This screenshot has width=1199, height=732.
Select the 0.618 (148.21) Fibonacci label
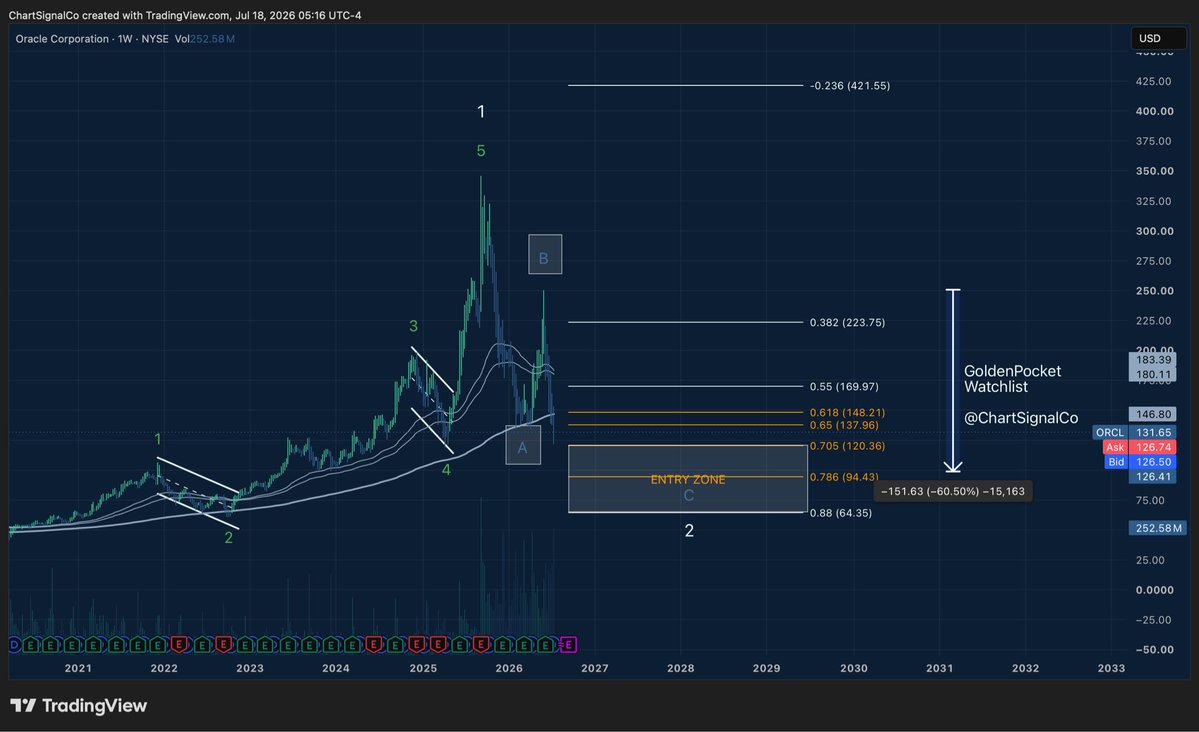(x=847, y=412)
